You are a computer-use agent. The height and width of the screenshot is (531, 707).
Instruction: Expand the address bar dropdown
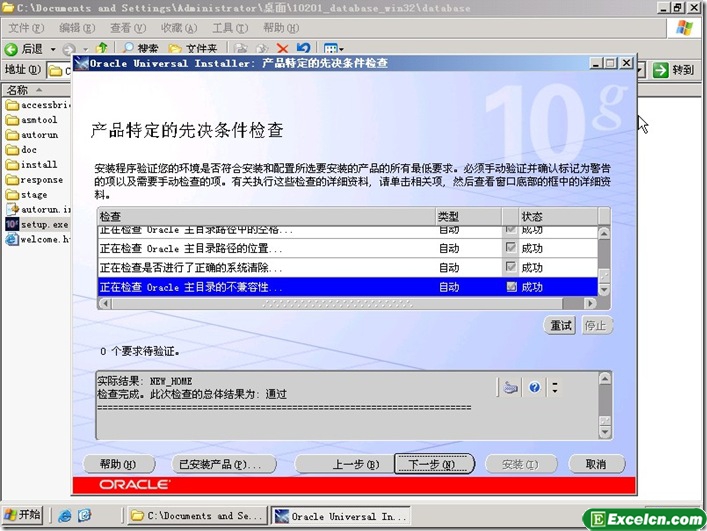pos(642,70)
